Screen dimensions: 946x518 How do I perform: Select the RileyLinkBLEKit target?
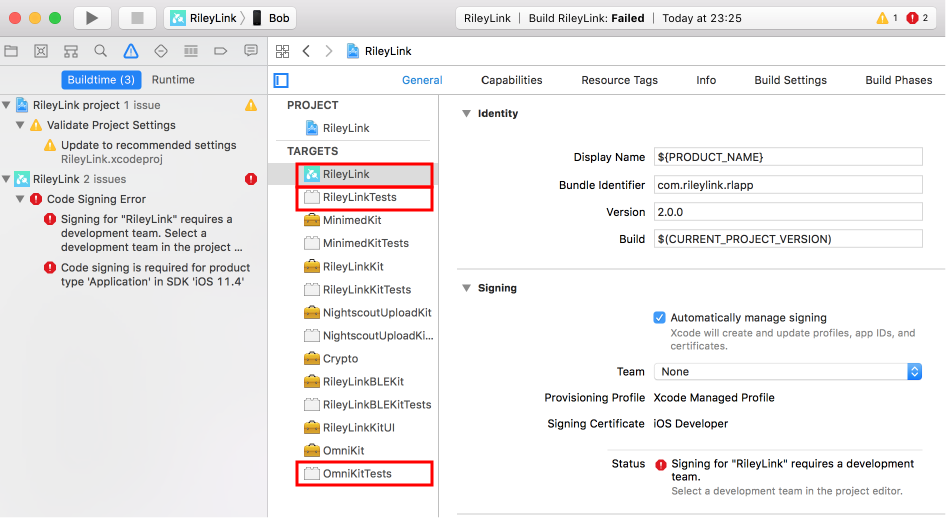(x=353, y=381)
